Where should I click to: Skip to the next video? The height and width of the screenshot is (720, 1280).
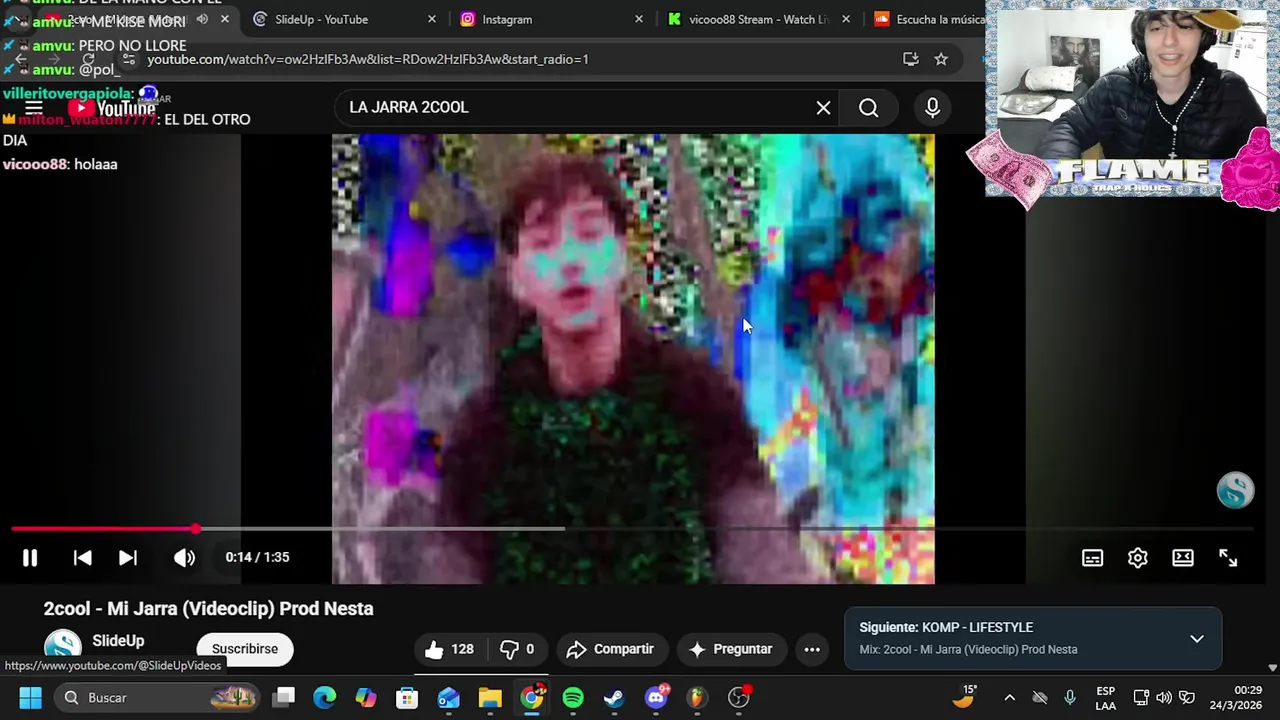(128, 558)
